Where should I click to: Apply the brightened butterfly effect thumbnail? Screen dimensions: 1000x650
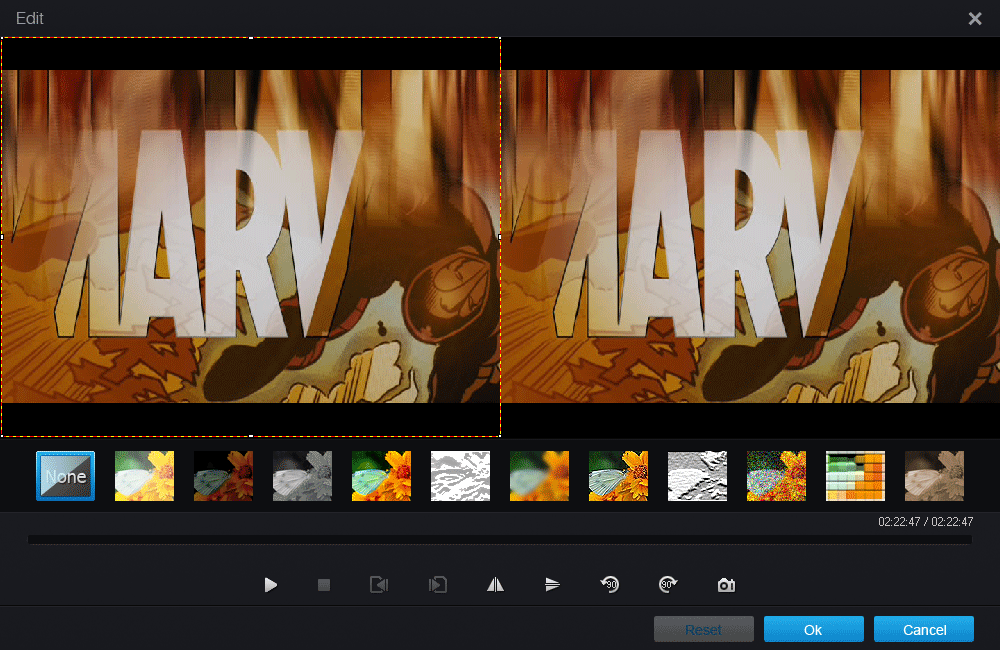[144, 476]
